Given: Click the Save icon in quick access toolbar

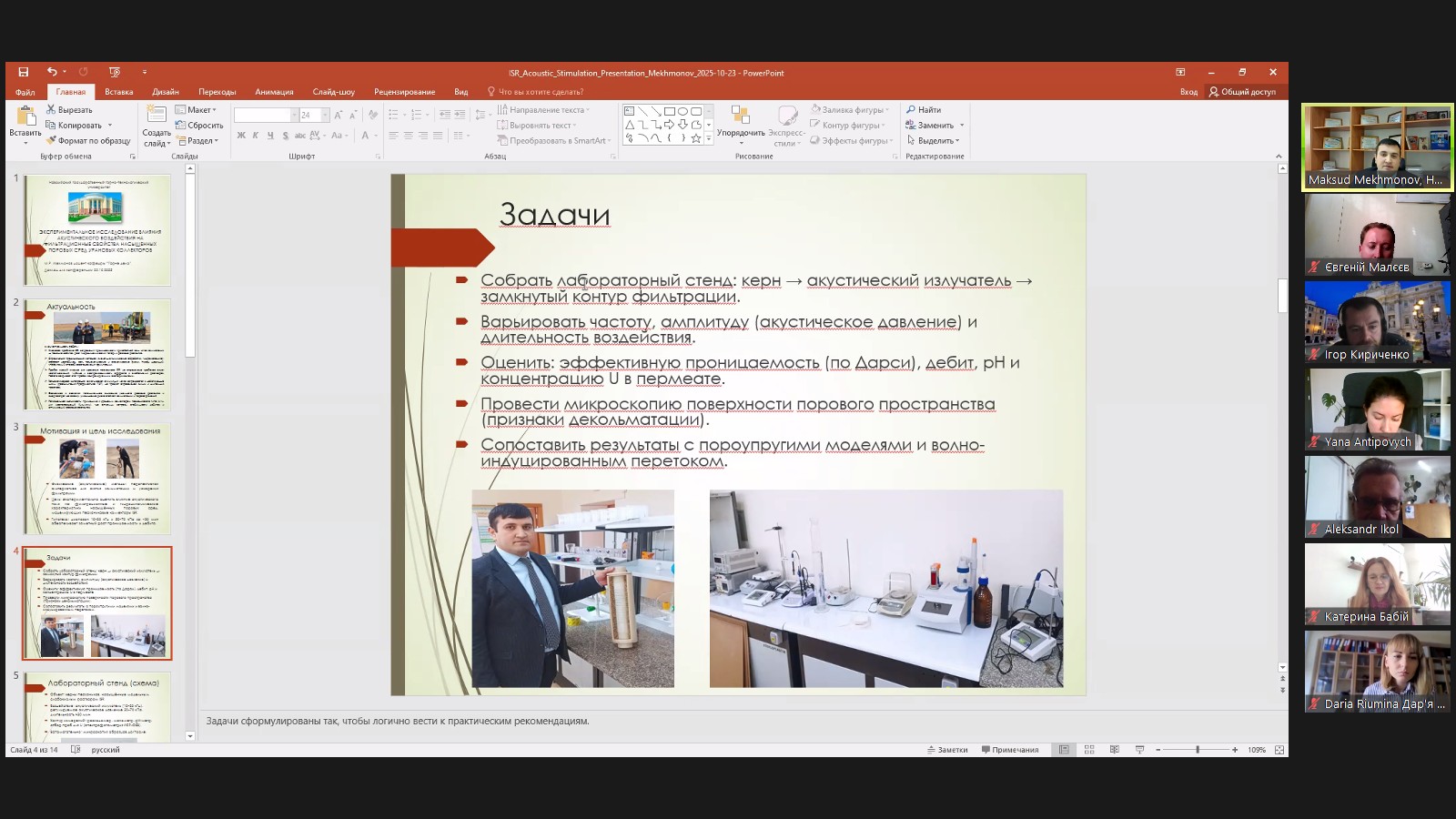Looking at the screenshot, I should point(24,72).
